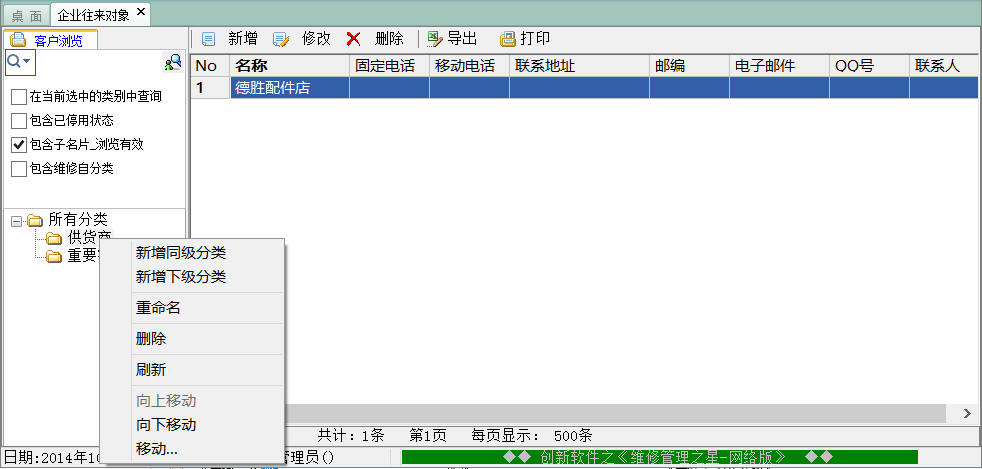Select the 德胜配件店 row
This screenshot has width=982, height=469.
(584, 88)
